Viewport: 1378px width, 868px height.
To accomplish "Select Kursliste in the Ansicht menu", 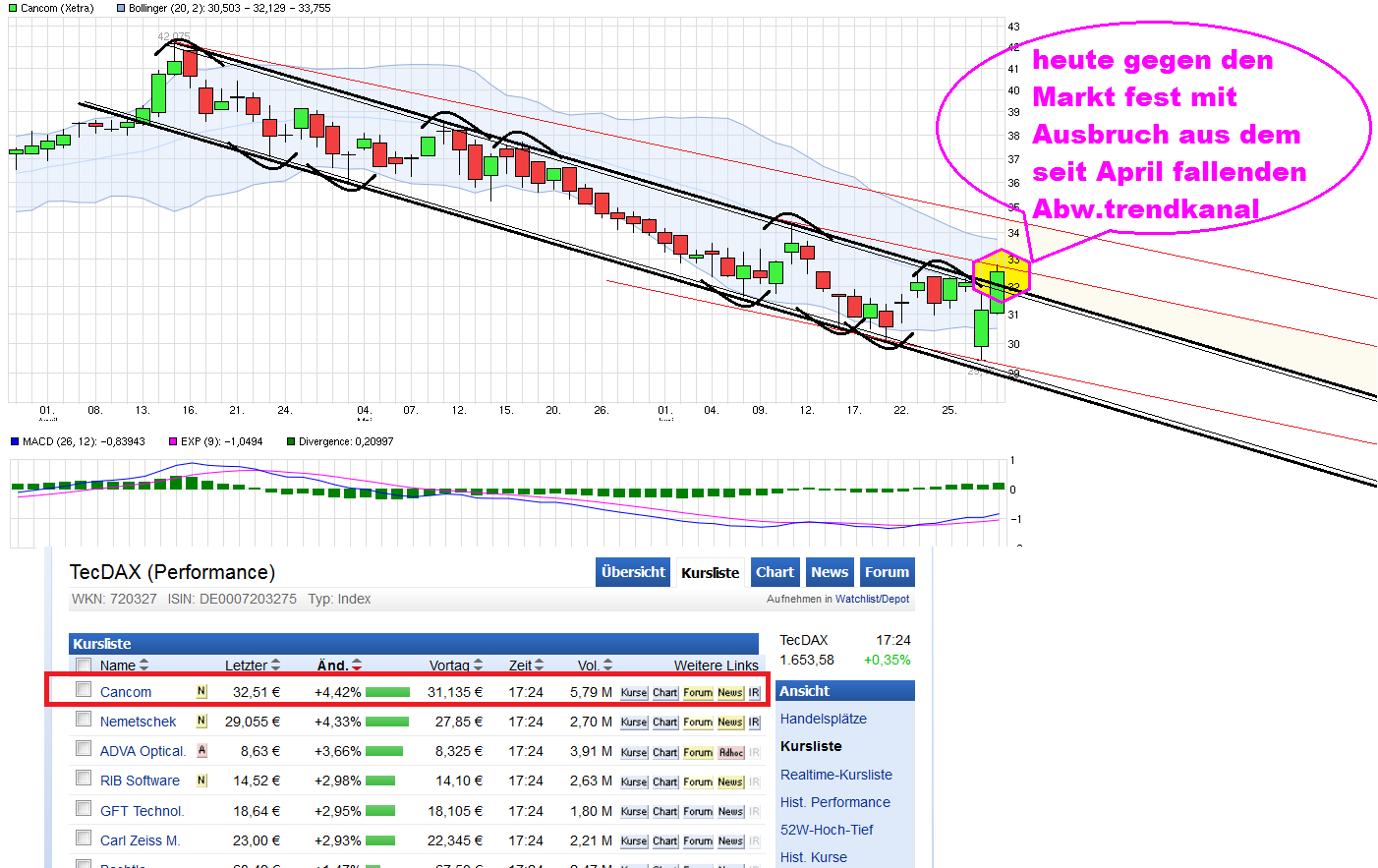I will [811, 746].
